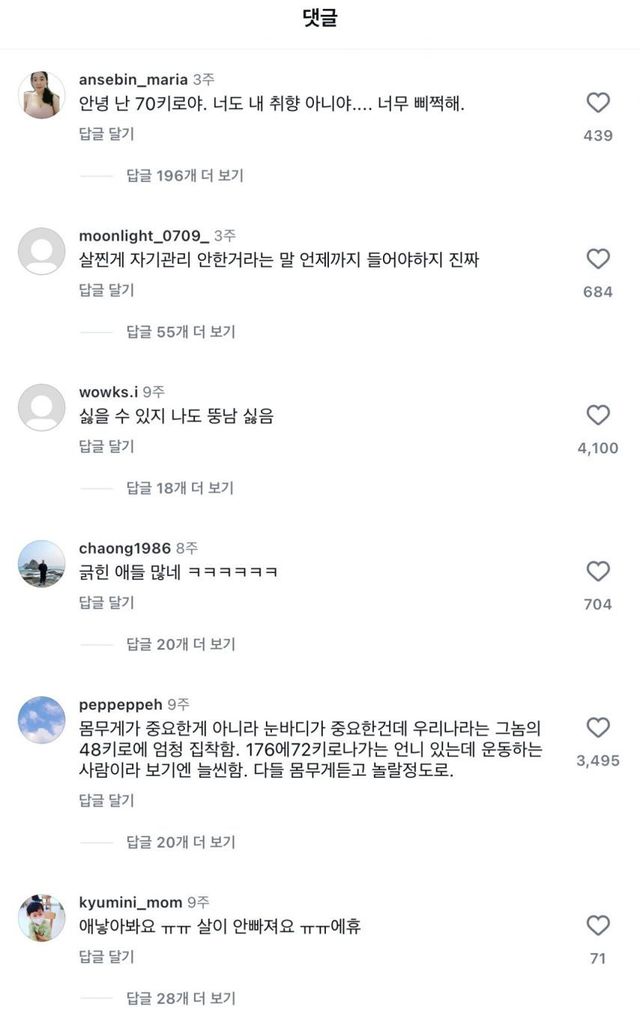The width and height of the screenshot is (640, 1031).
Task: Open the kyumini_mom username link
Action: click(129, 902)
